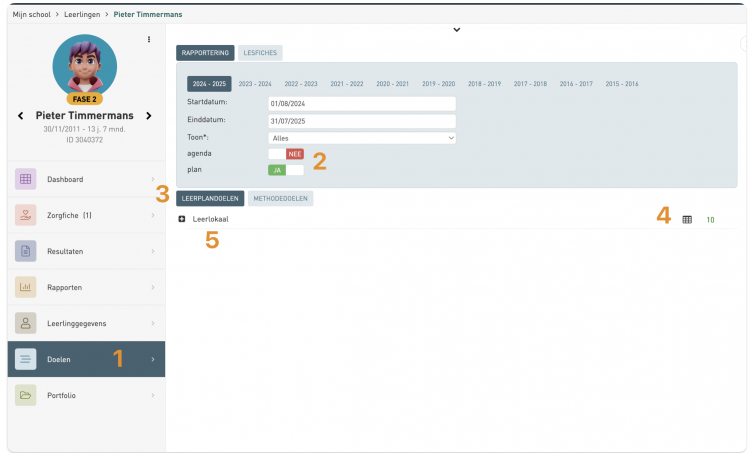Switch to the Lesfiches tab
This screenshot has height=453, width=750.
(261, 52)
